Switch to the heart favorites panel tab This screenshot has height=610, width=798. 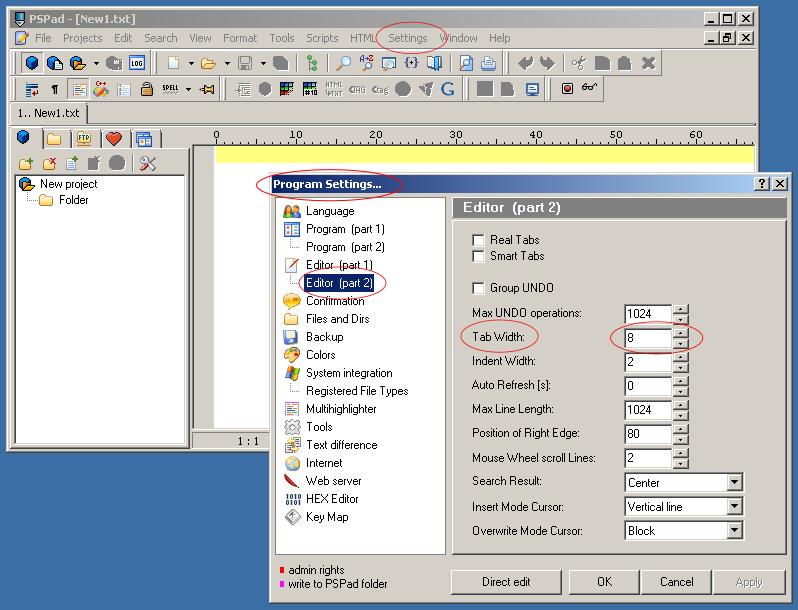(113, 138)
